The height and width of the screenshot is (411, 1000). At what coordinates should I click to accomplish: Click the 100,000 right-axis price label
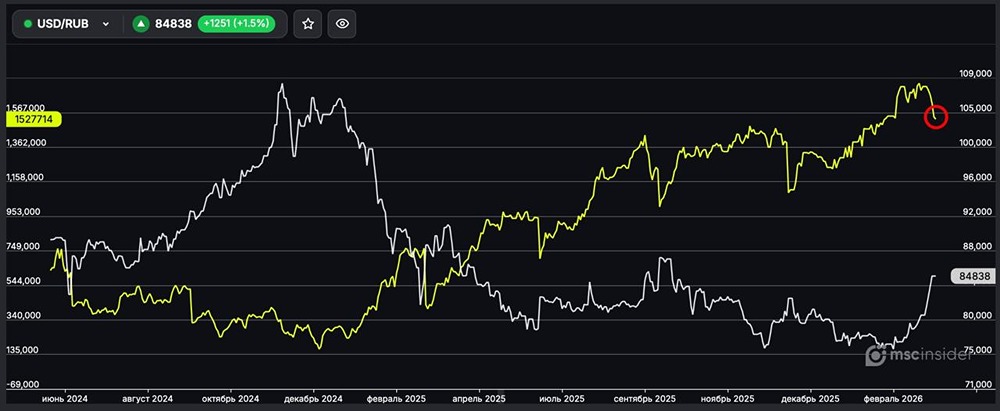976,144
